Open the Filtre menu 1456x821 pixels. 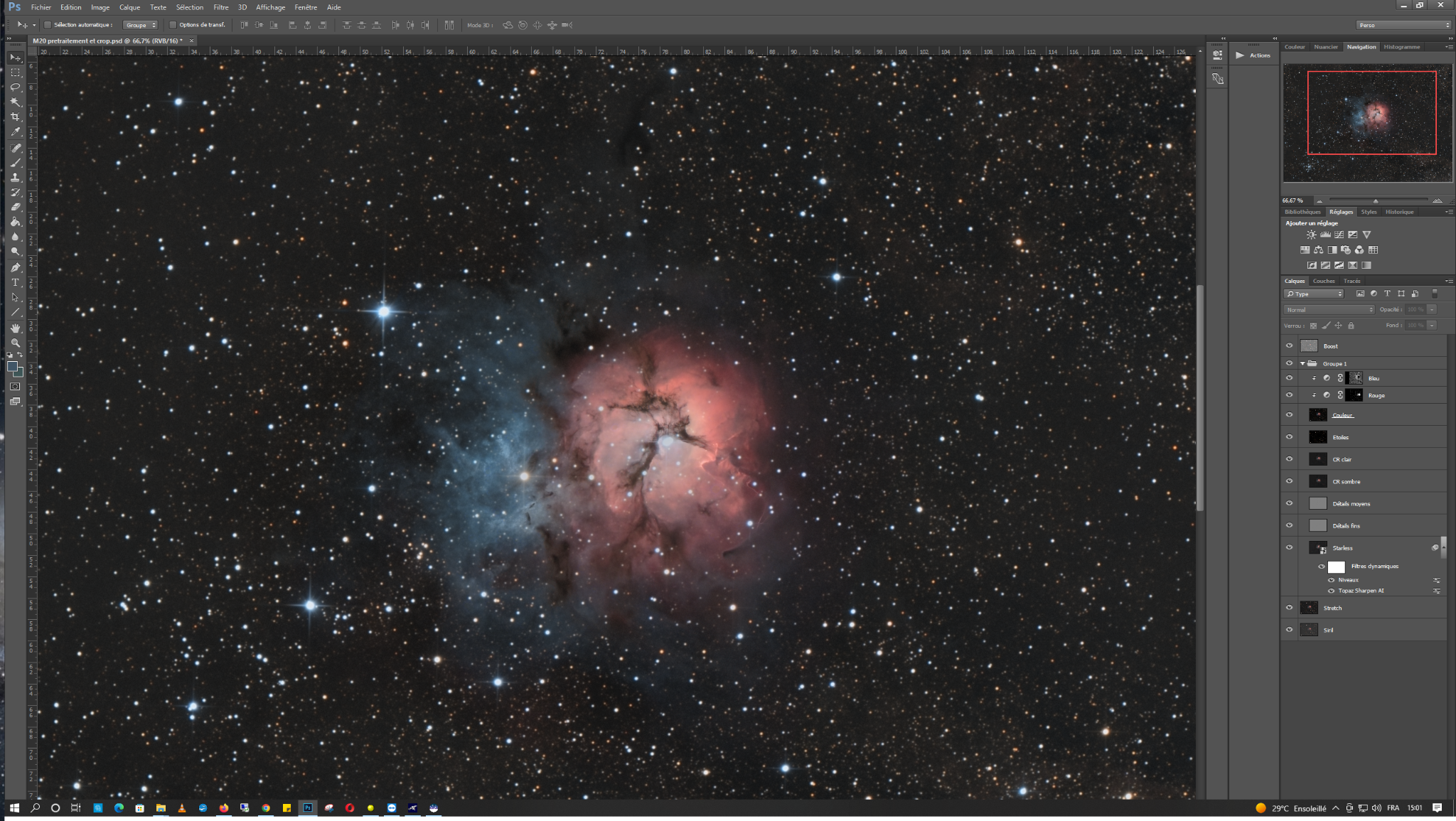[221, 7]
